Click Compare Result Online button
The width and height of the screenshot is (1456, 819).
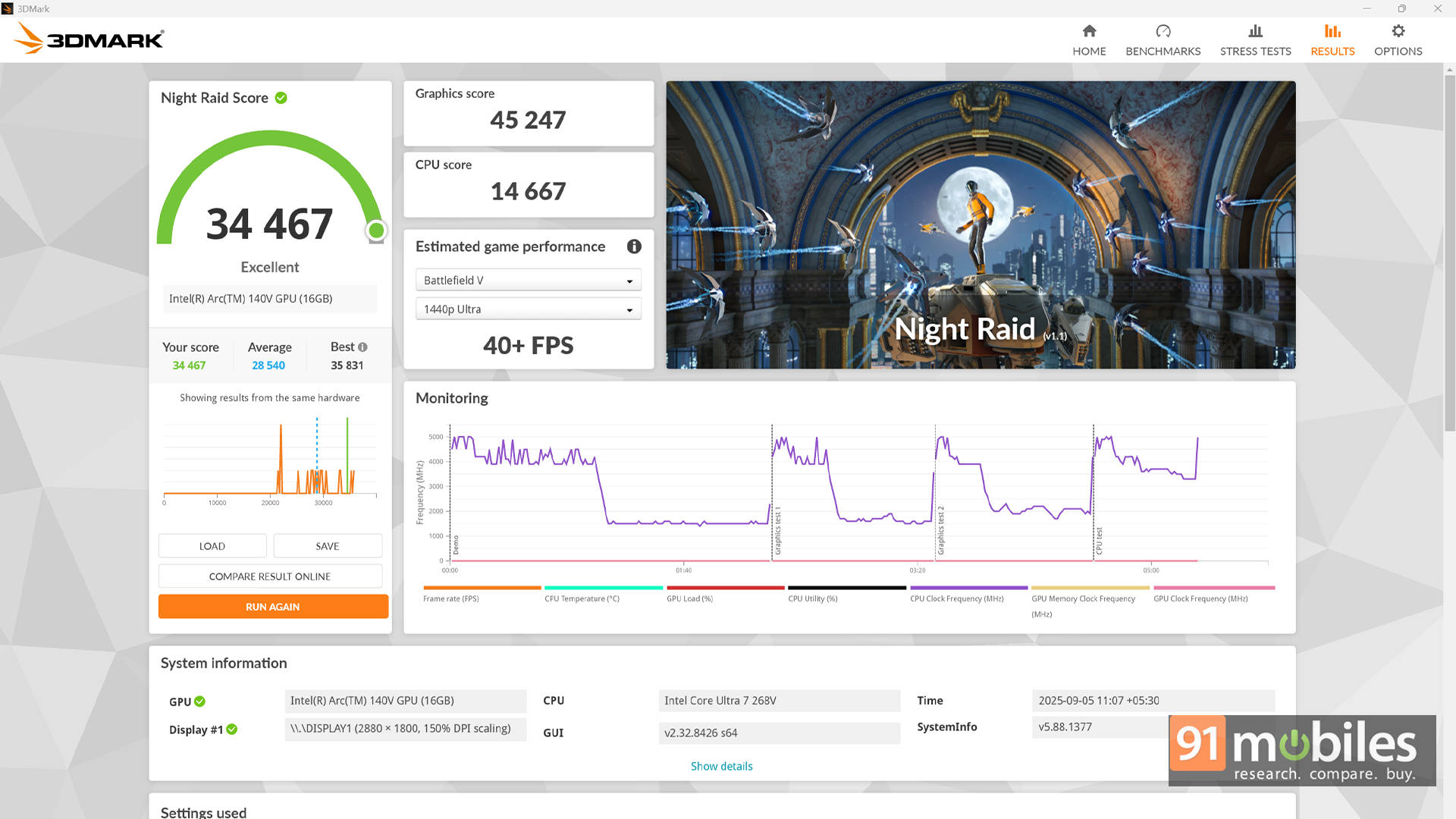click(270, 576)
